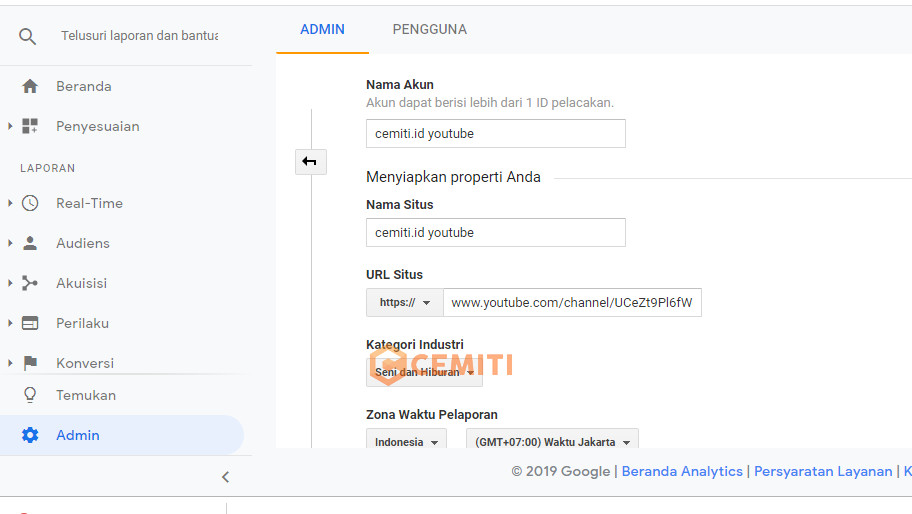Open the https:// protocol dropdown
The height and width of the screenshot is (514, 912).
(404, 302)
